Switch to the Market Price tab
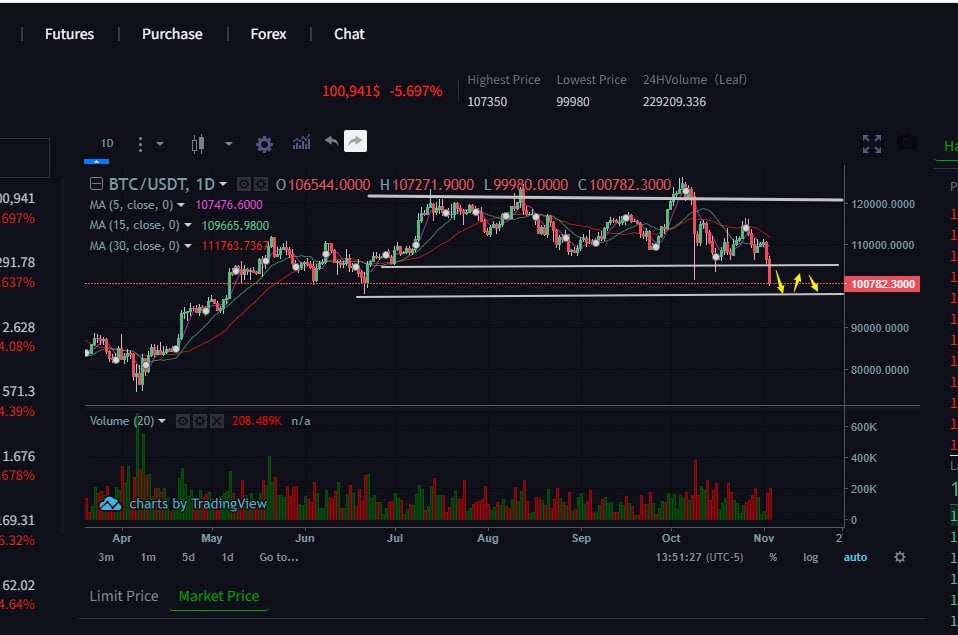 point(218,596)
